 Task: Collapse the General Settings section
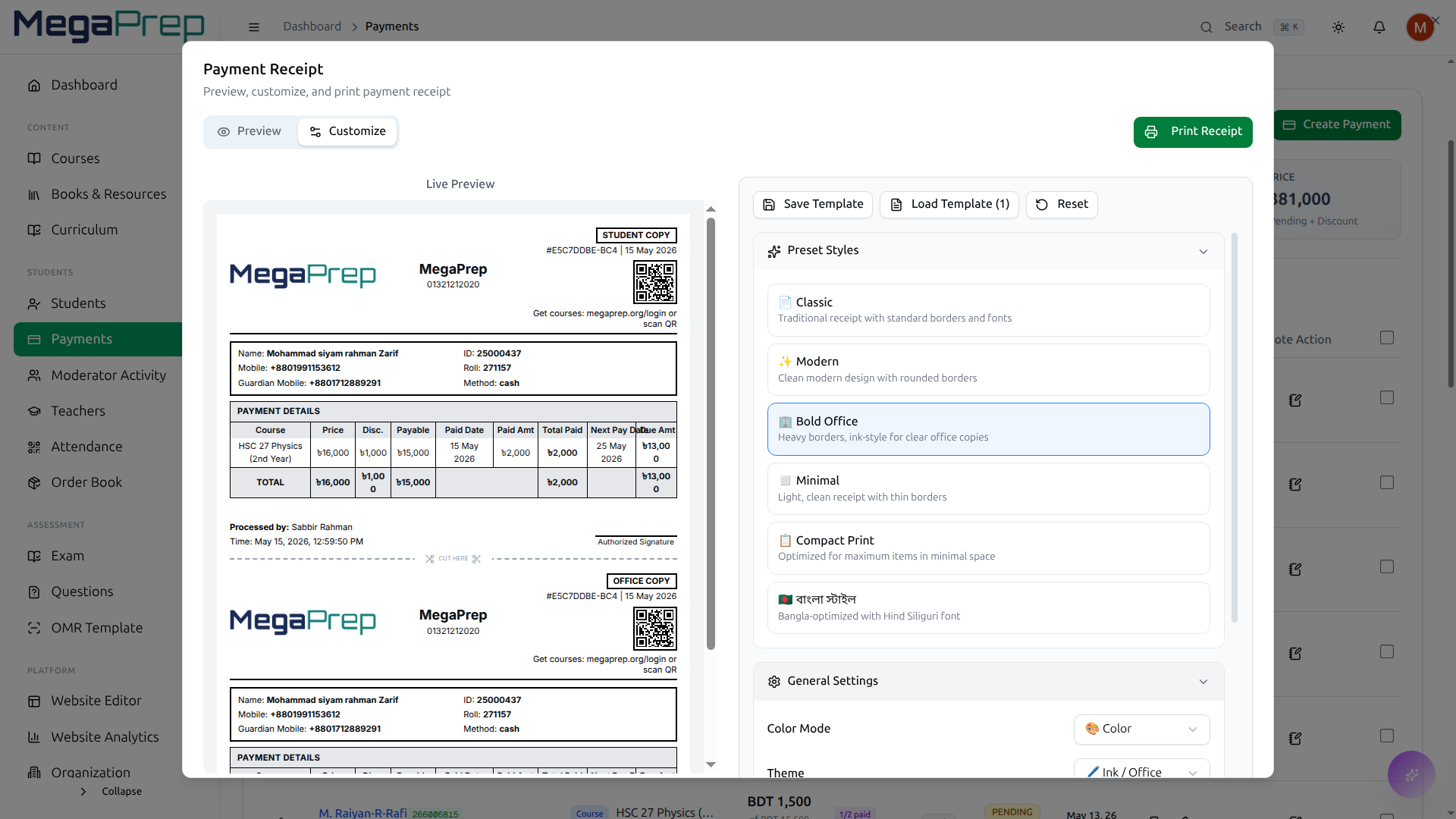point(988,682)
